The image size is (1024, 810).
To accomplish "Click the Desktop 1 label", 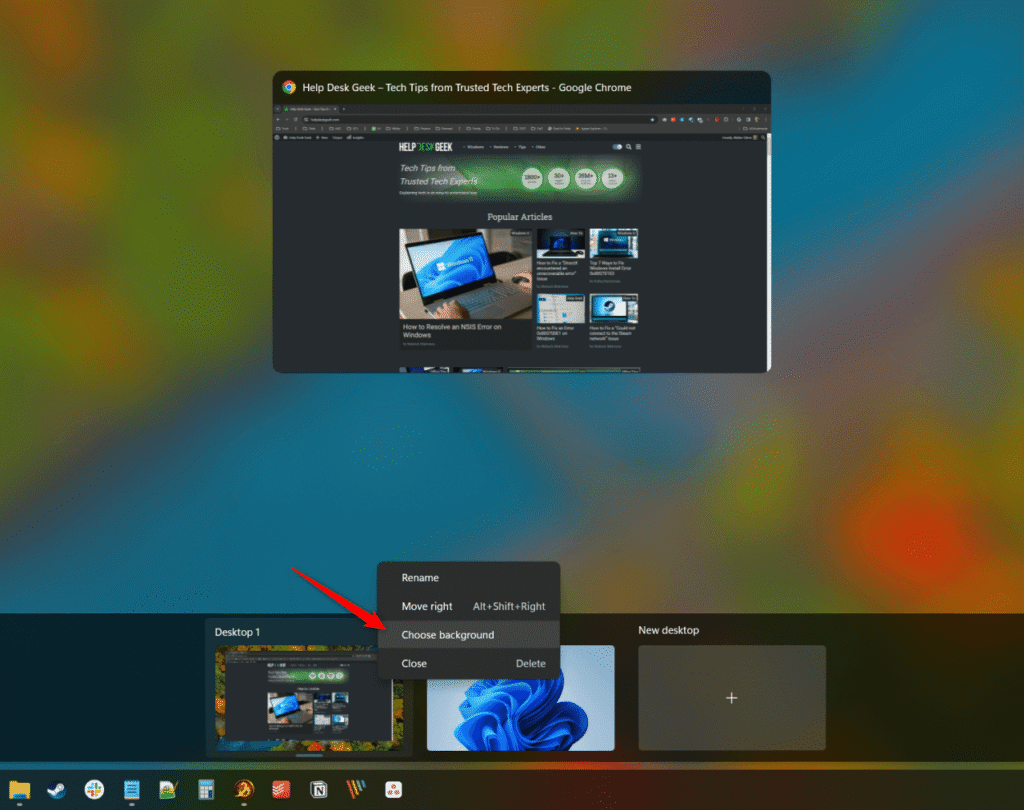I will pyautogui.click(x=237, y=632).
